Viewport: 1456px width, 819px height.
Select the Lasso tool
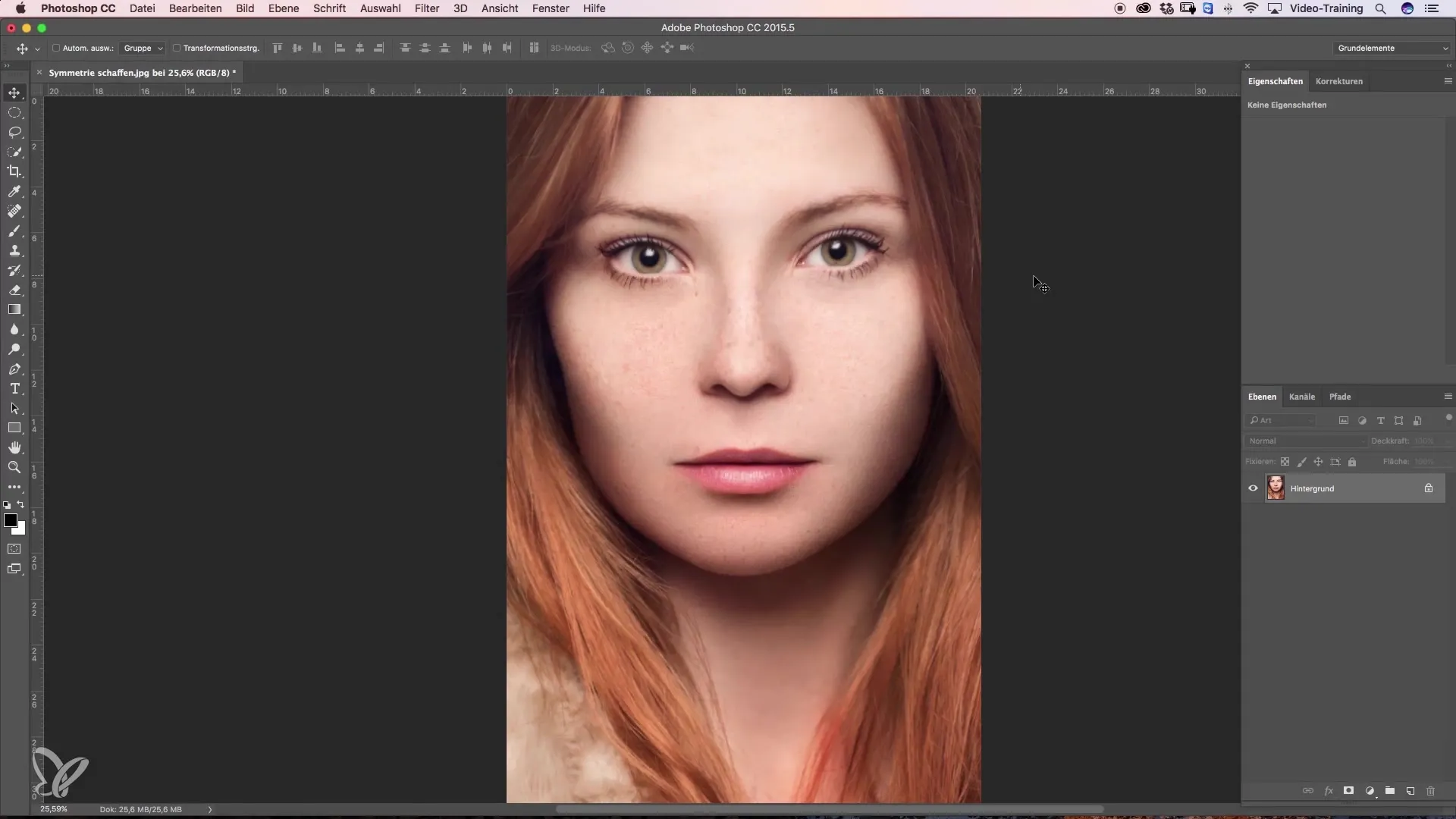point(14,132)
